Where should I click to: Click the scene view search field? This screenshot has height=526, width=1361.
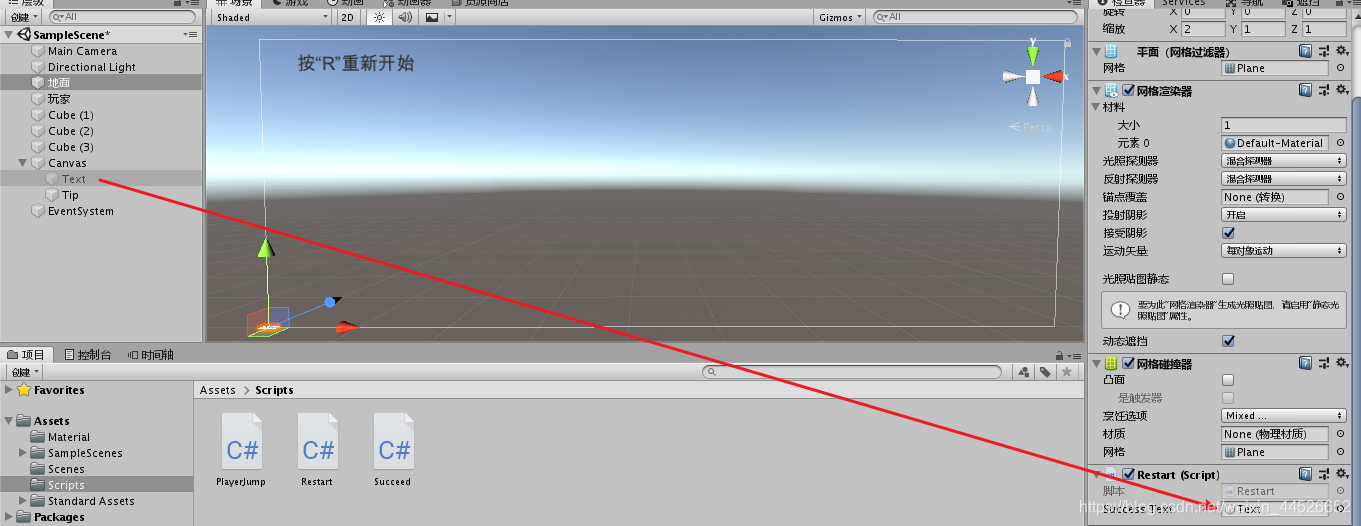click(x=976, y=17)
